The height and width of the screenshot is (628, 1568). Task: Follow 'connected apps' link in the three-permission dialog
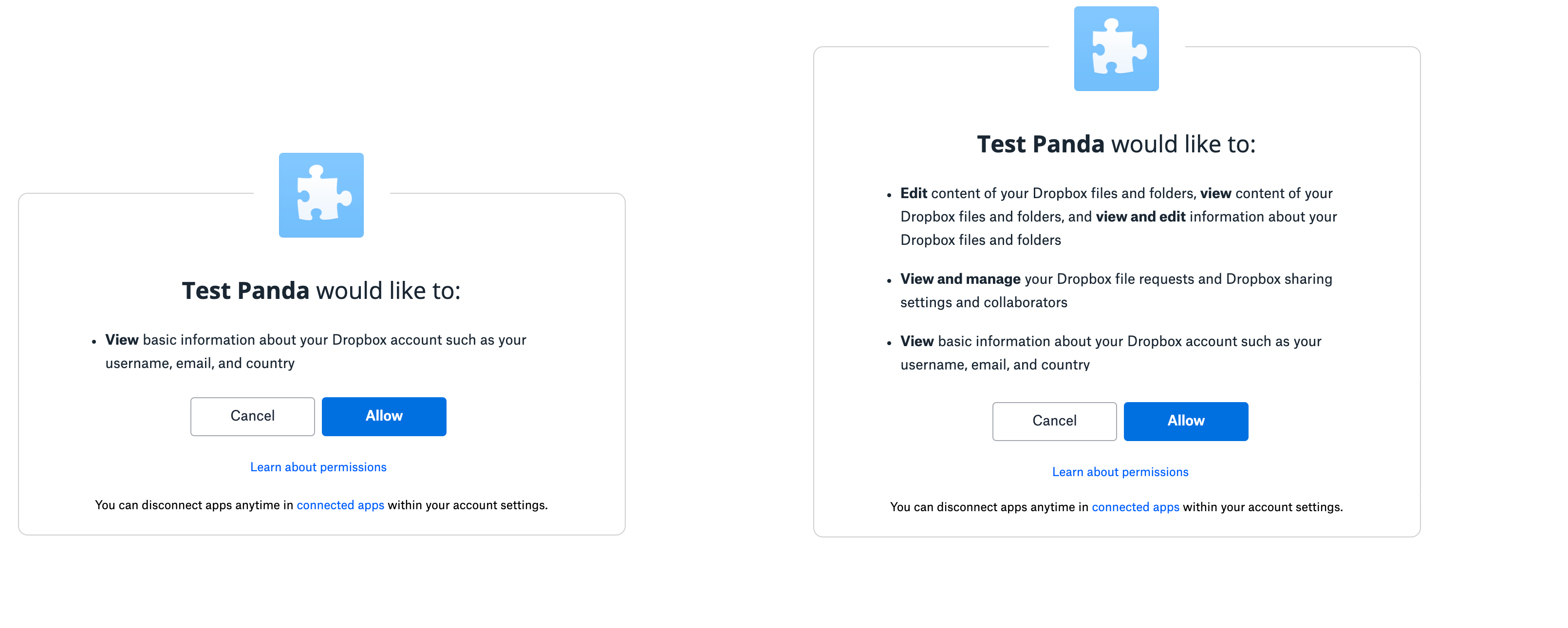(x=1135, y=507)
